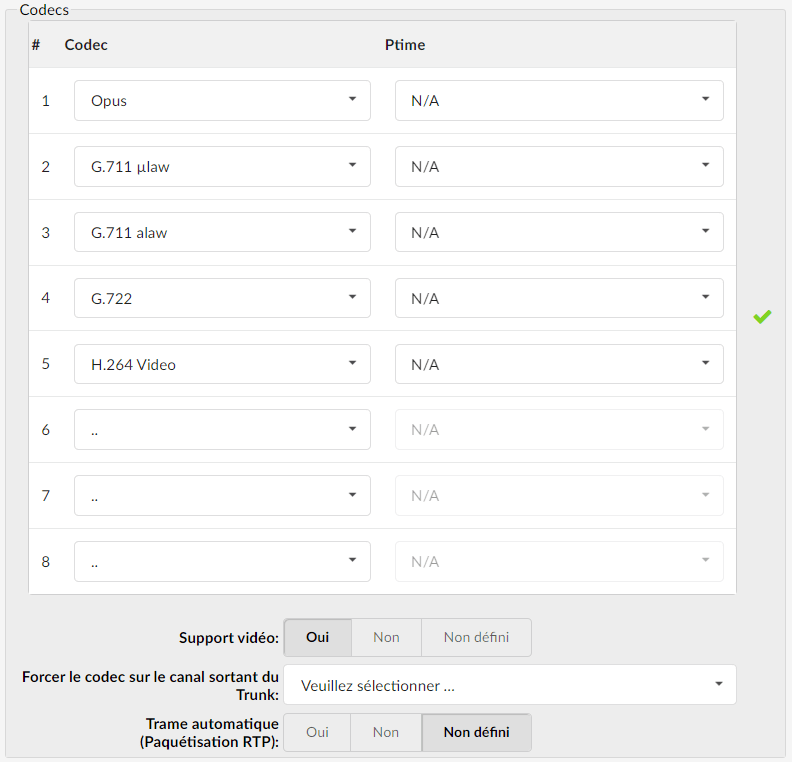
Task: Open the Veuillez sélectionner forced codec dropdown
Action: click(x=510, y=685)
